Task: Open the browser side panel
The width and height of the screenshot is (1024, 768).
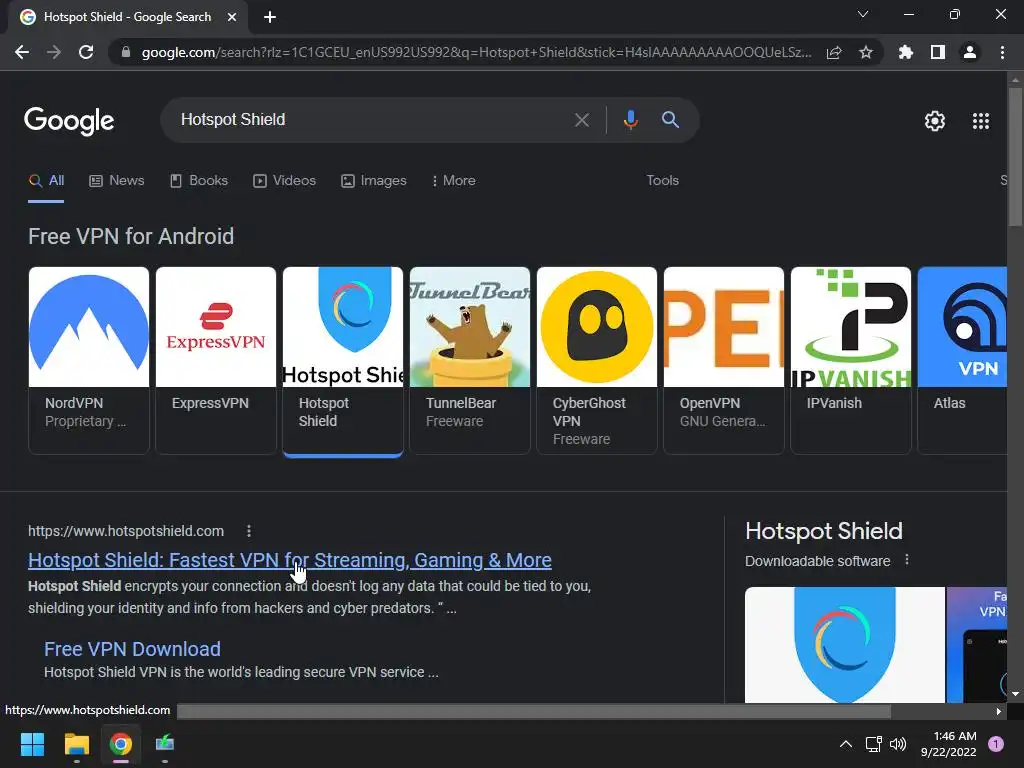Action: (x=938, y=52)
